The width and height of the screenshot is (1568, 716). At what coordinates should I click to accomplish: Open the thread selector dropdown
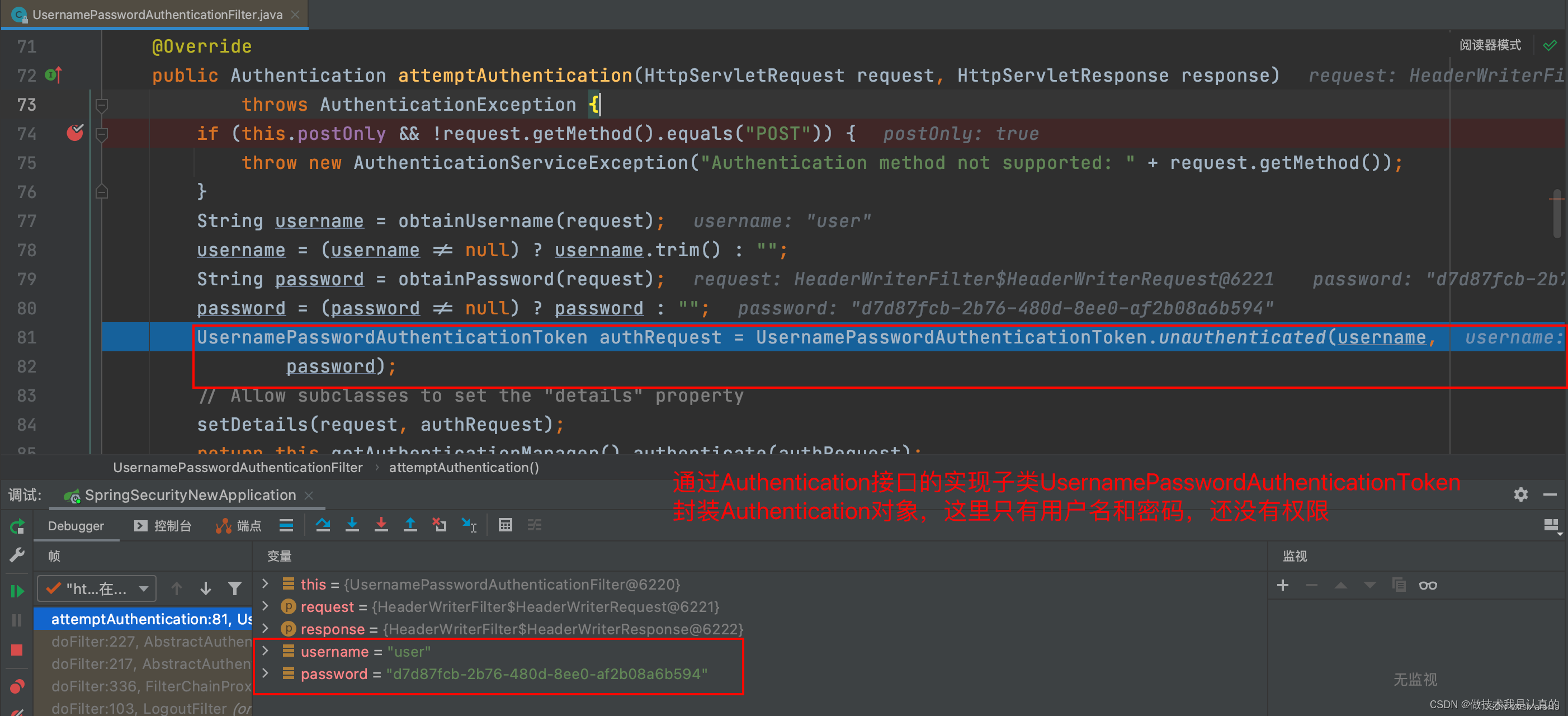[x=97, y=588]
